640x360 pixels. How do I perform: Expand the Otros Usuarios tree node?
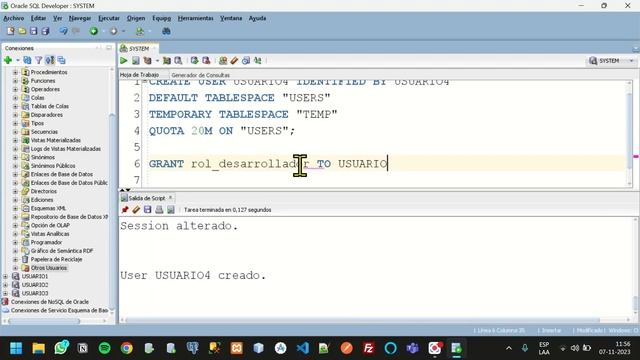tap(15, 268)
